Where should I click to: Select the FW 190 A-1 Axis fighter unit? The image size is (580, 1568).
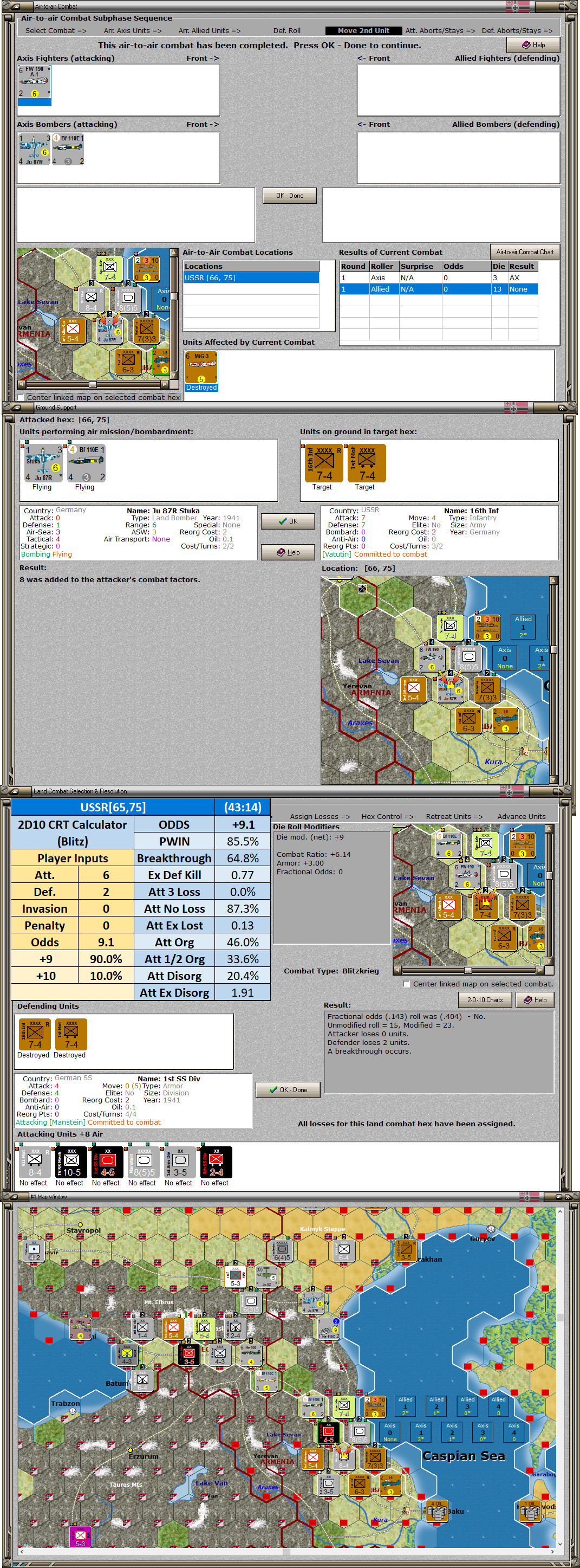click(34, 82)
